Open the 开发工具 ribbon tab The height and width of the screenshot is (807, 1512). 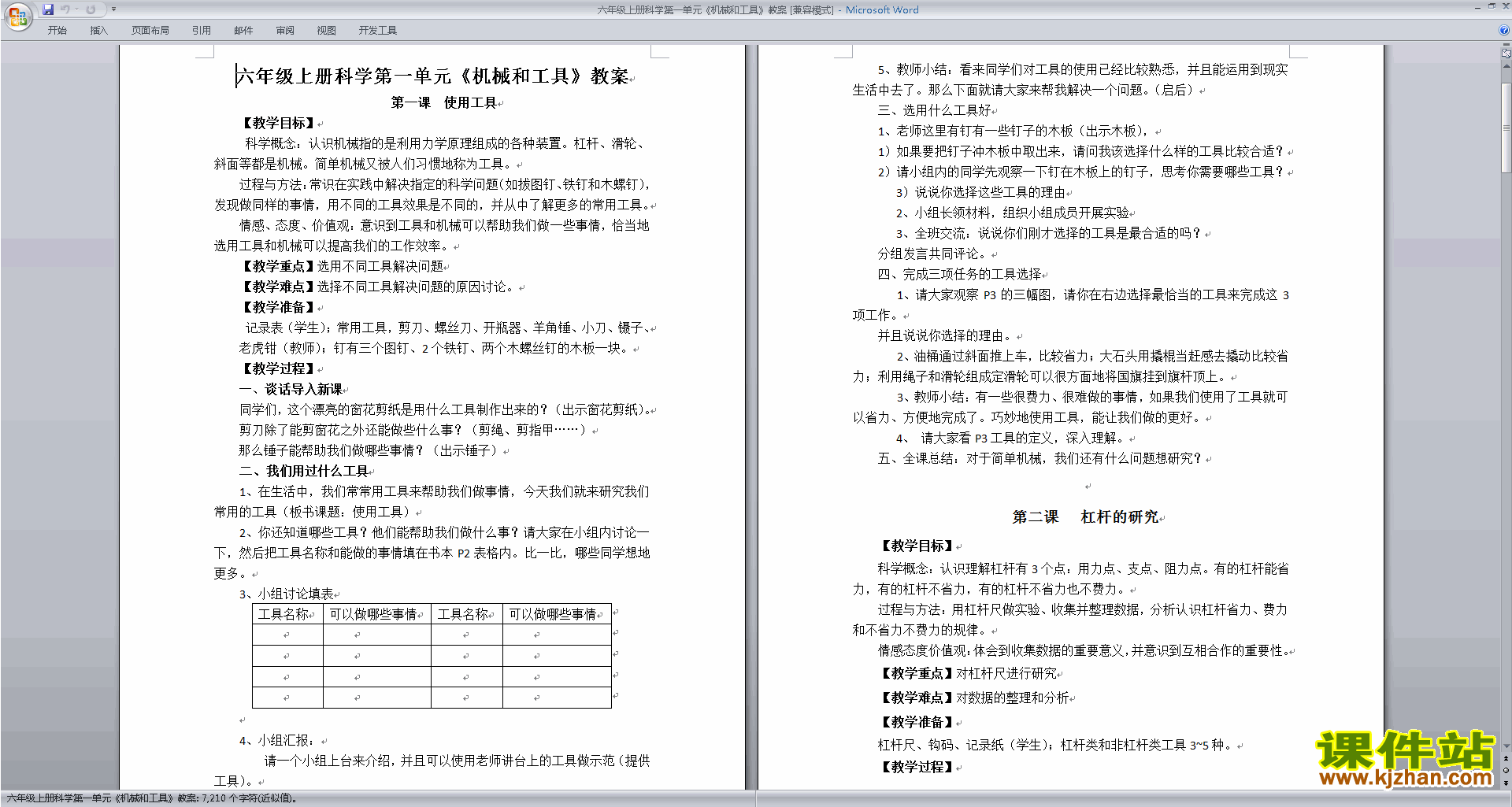pyautogui.click(x=378, y=31)
